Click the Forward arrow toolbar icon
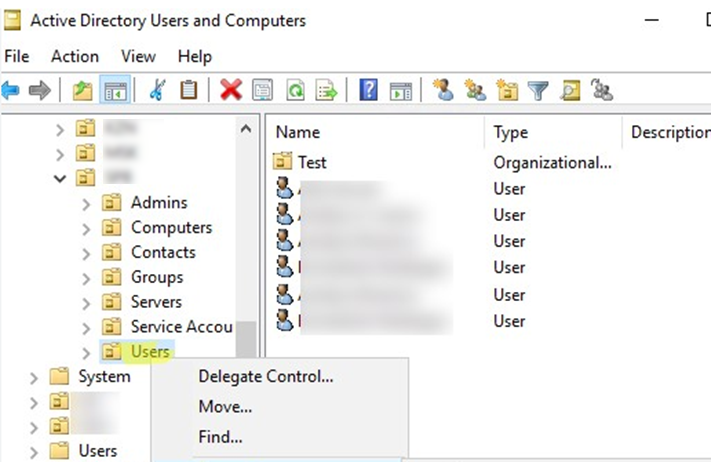This screenshot has width=711, height=462. point(39,90)
